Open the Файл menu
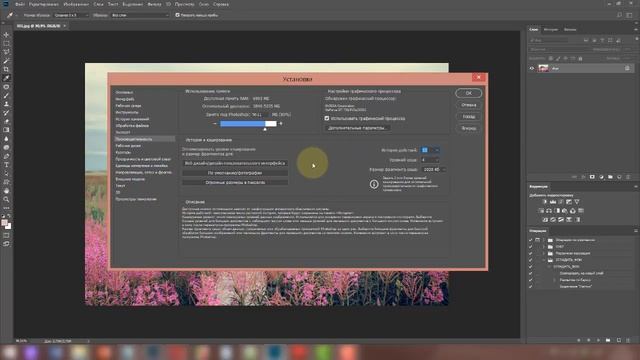 click(x=20, y=4)
